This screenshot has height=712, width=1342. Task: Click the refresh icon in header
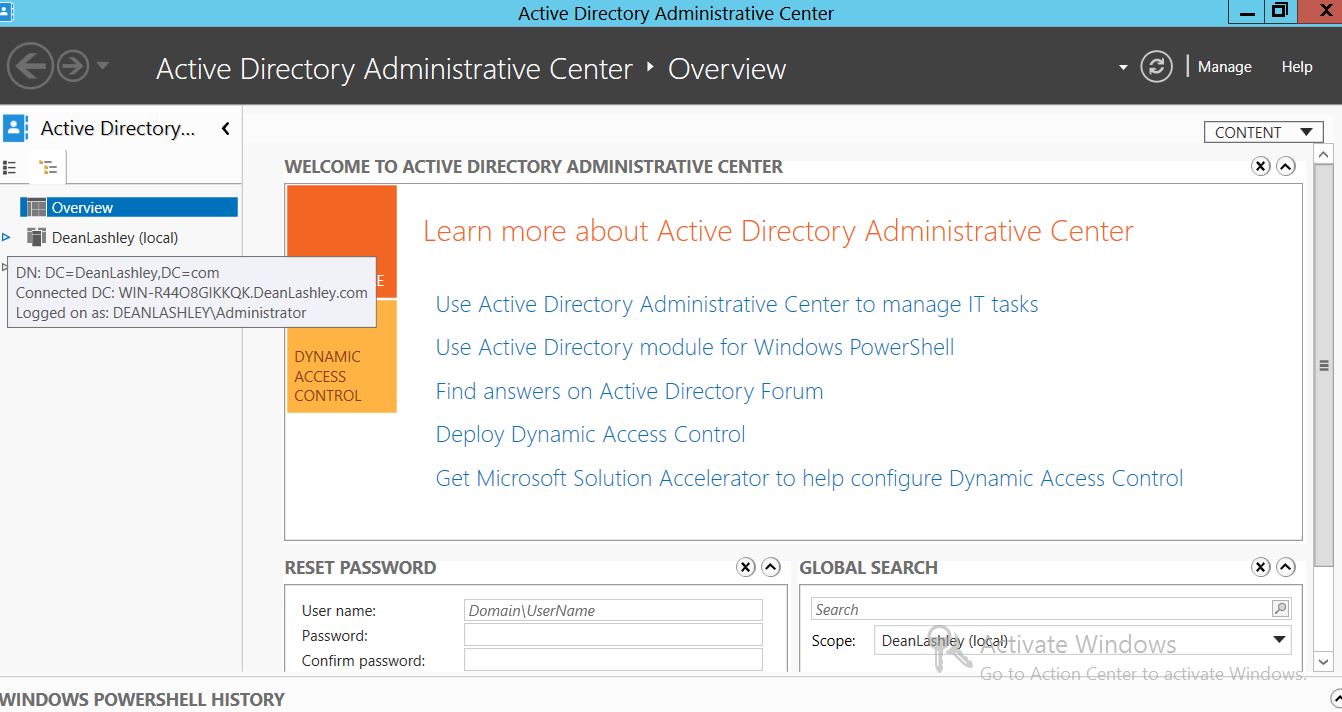point(1156,67)
